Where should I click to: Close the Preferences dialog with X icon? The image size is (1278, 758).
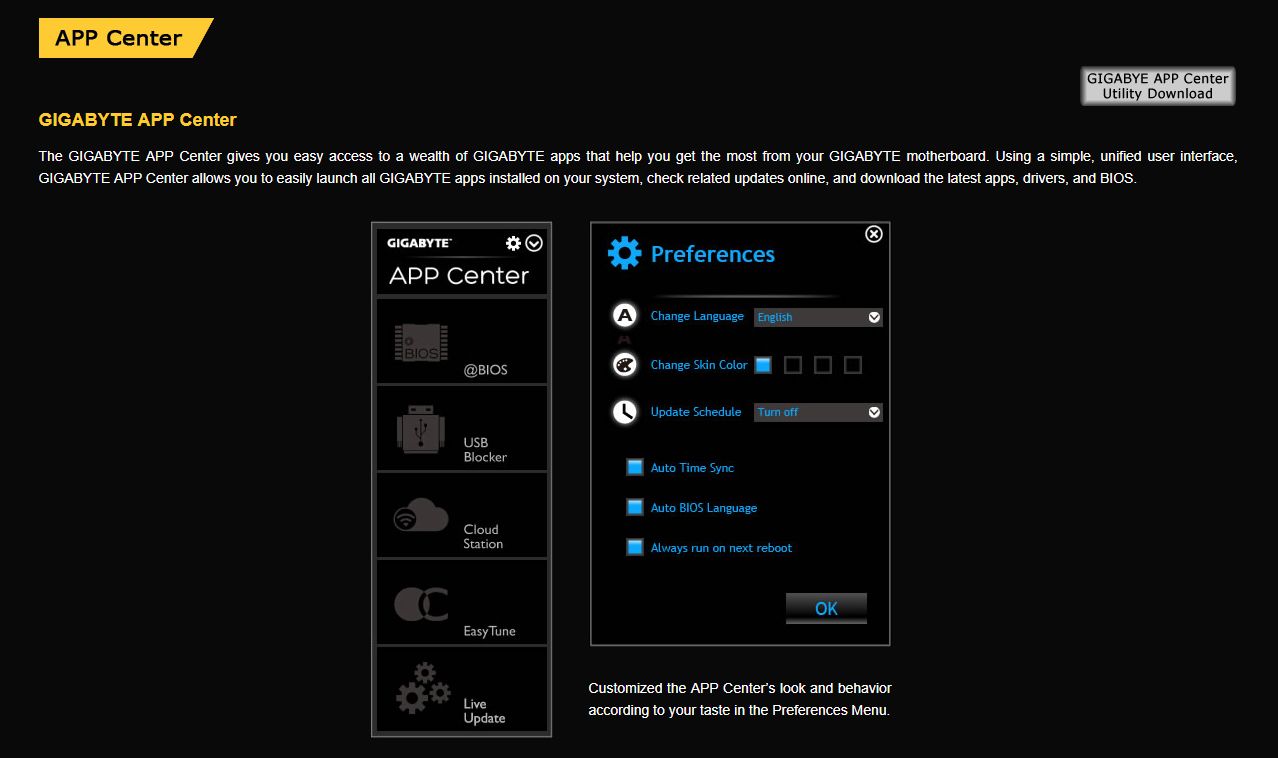click(874, 234)
